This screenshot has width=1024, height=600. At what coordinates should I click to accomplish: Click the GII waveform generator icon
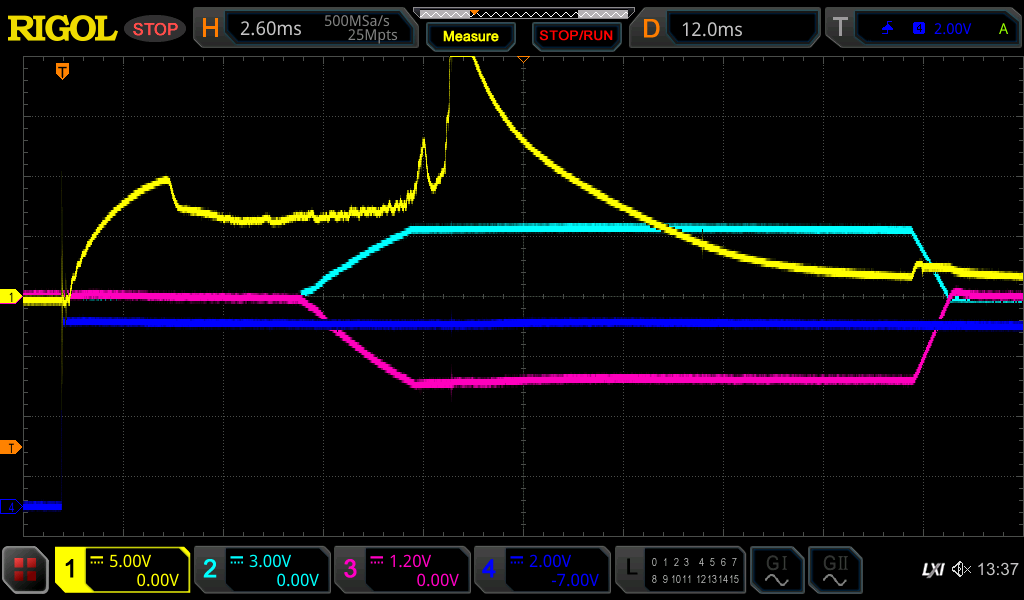(x=835, y=570)
